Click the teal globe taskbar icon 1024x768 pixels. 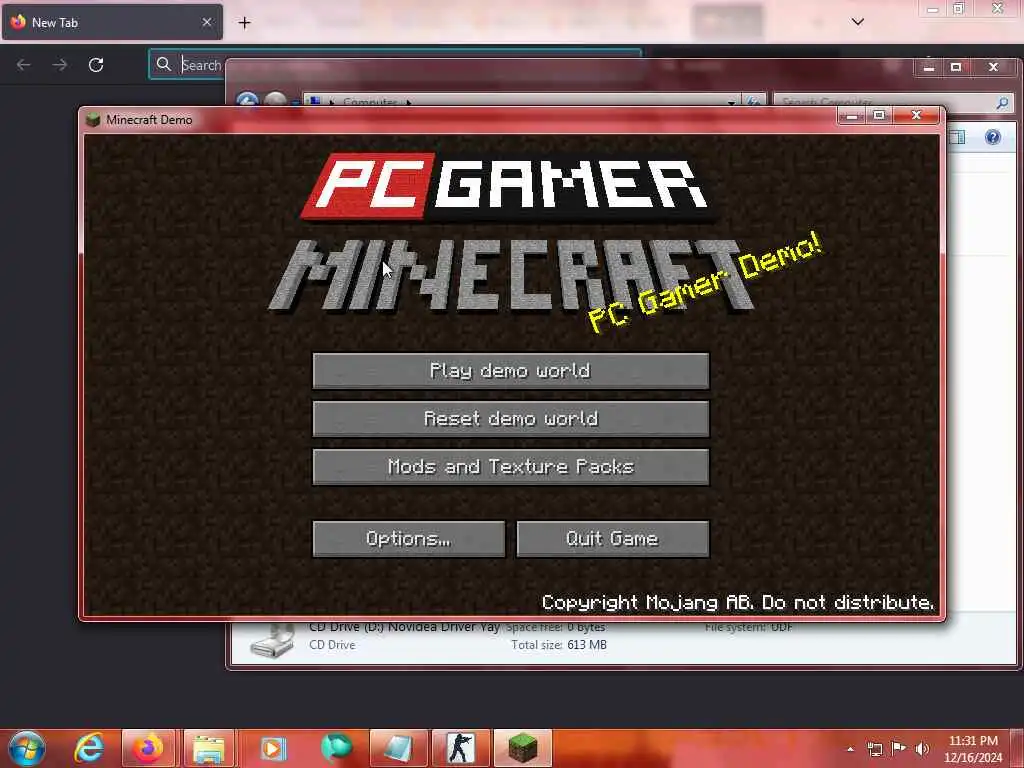coord(336,748)
